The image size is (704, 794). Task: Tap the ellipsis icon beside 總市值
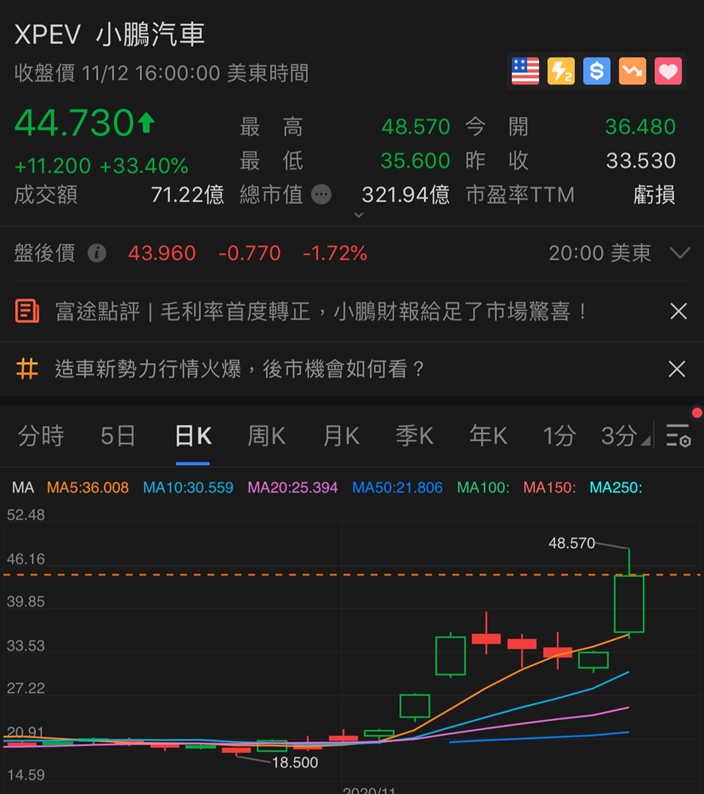321,194
